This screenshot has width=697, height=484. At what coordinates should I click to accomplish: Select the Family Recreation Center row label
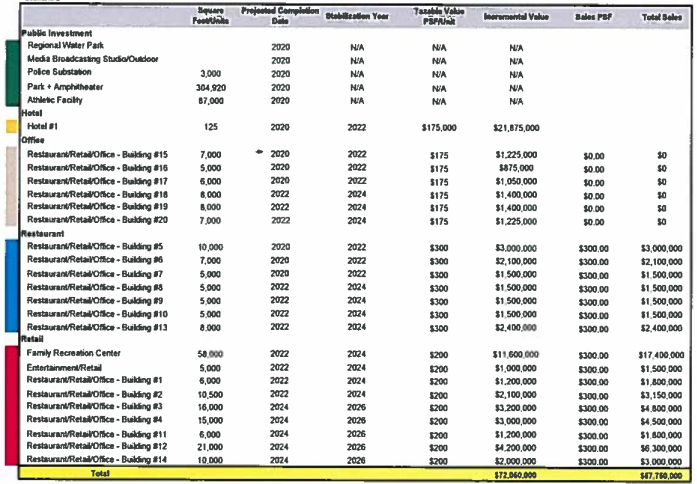coord(76,354)
